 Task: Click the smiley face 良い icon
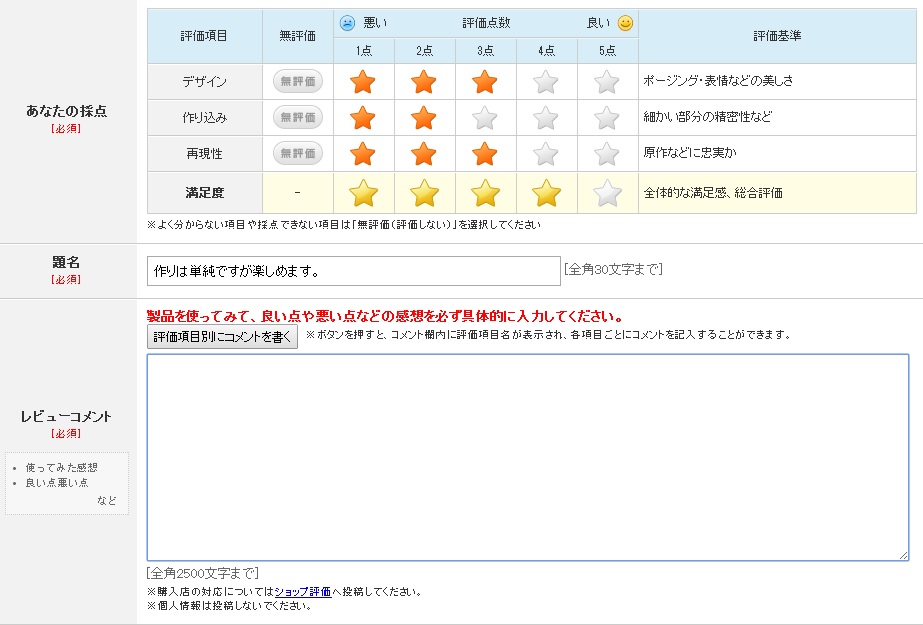pyautogui.click(x=625, y=23)
